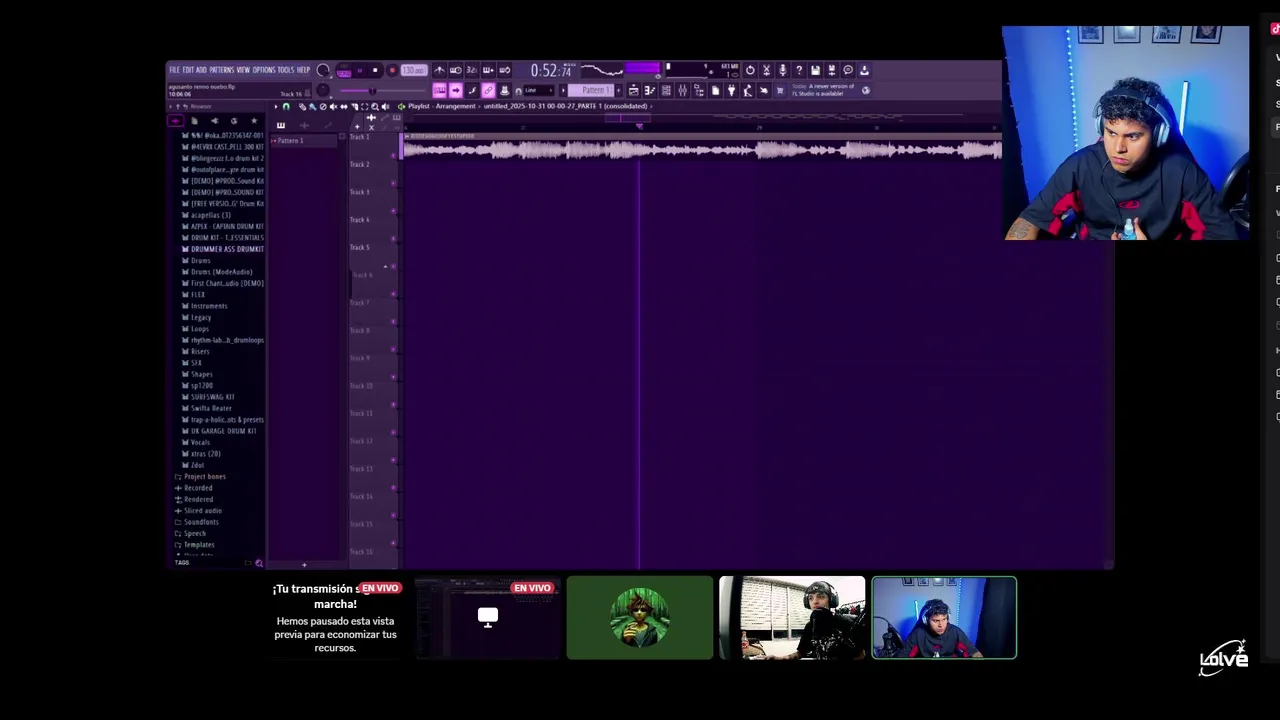
Task: Open the TOOLS menu
Action: click(286, 70)
